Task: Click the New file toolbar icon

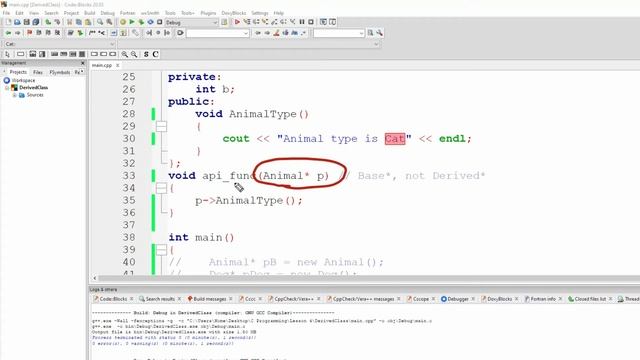Action: point(8,22)
